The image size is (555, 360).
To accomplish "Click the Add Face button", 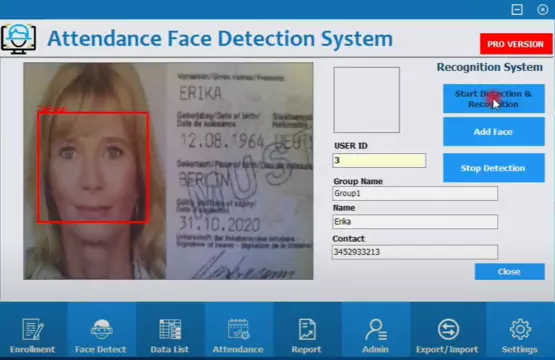I will [x=493, y=132].
